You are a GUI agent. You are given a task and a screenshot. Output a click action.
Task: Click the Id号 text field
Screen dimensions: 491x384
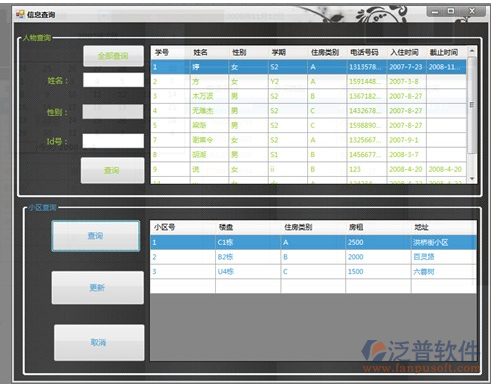click(x=113, y=141)
